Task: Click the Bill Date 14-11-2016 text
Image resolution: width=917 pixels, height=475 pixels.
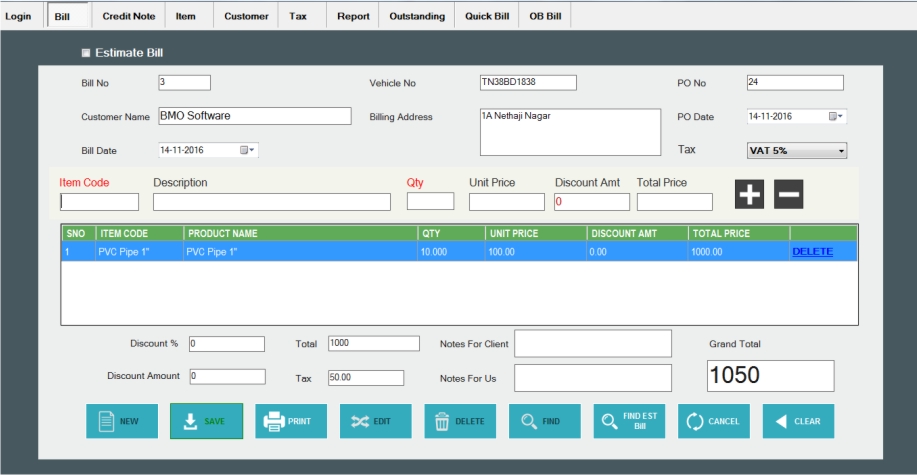Action: [182, 150]
